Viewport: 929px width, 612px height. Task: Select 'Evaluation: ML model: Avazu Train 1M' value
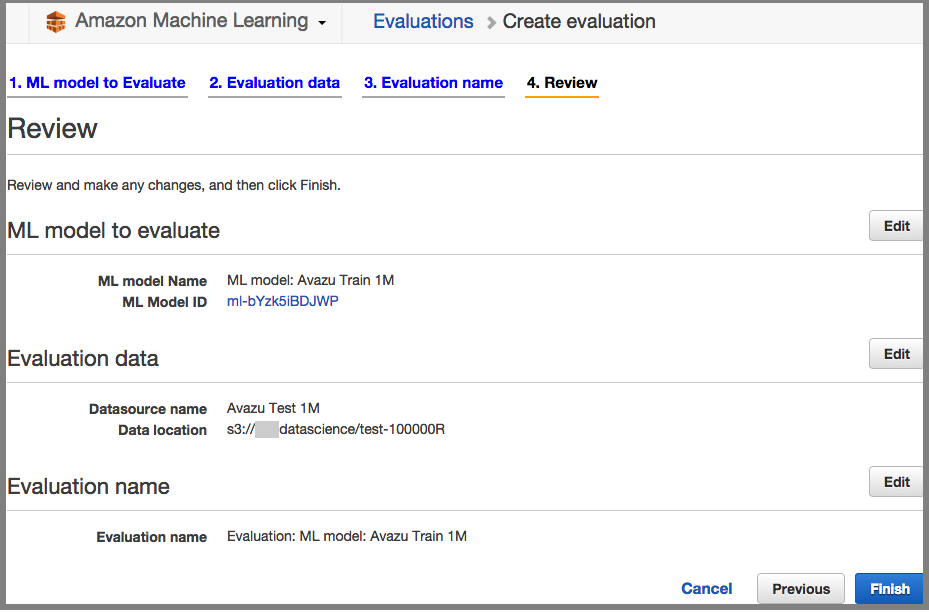[347, 536]
